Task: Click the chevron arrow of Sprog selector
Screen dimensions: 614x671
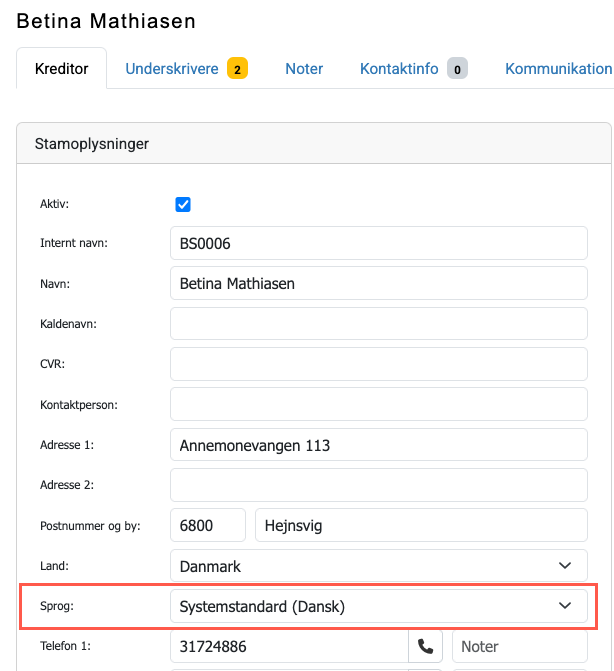Action: [x=565, y=606]
